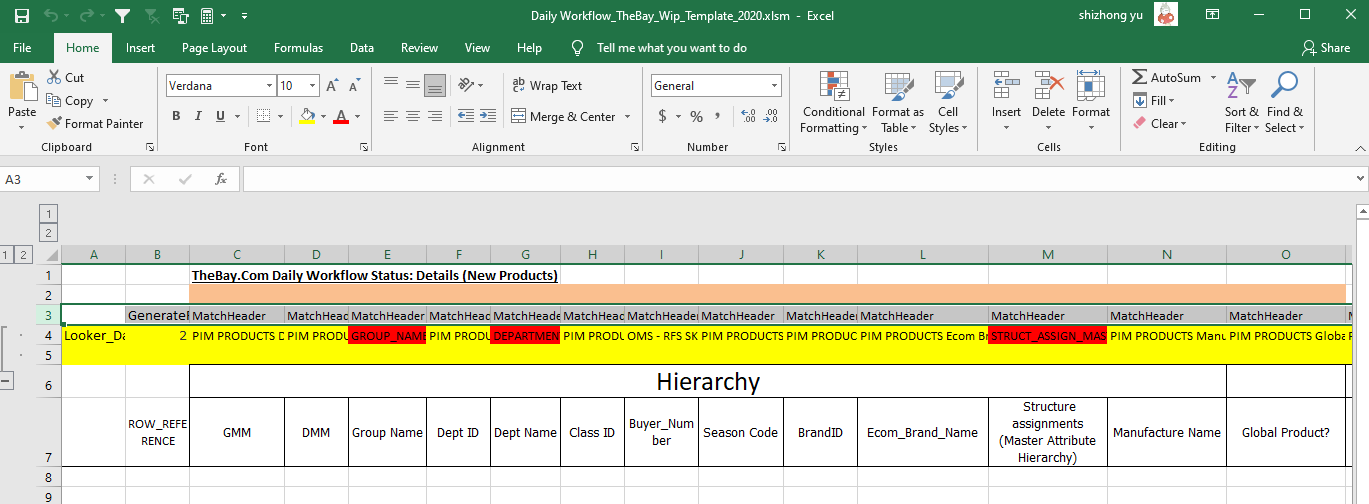Open the font color dropdown arrow
The image size is (1369, 504).
click(357, 116)
